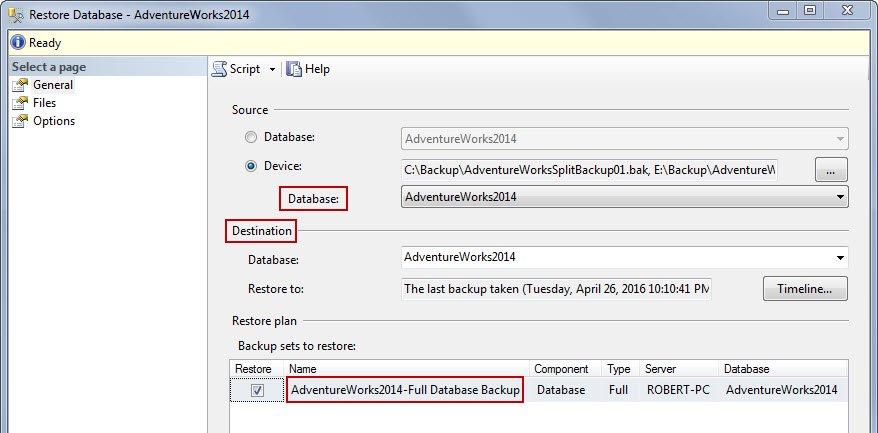This screenshot has width=878, height=433.
Task: Click the Restore Database window title icon
Action: (16, 14)
